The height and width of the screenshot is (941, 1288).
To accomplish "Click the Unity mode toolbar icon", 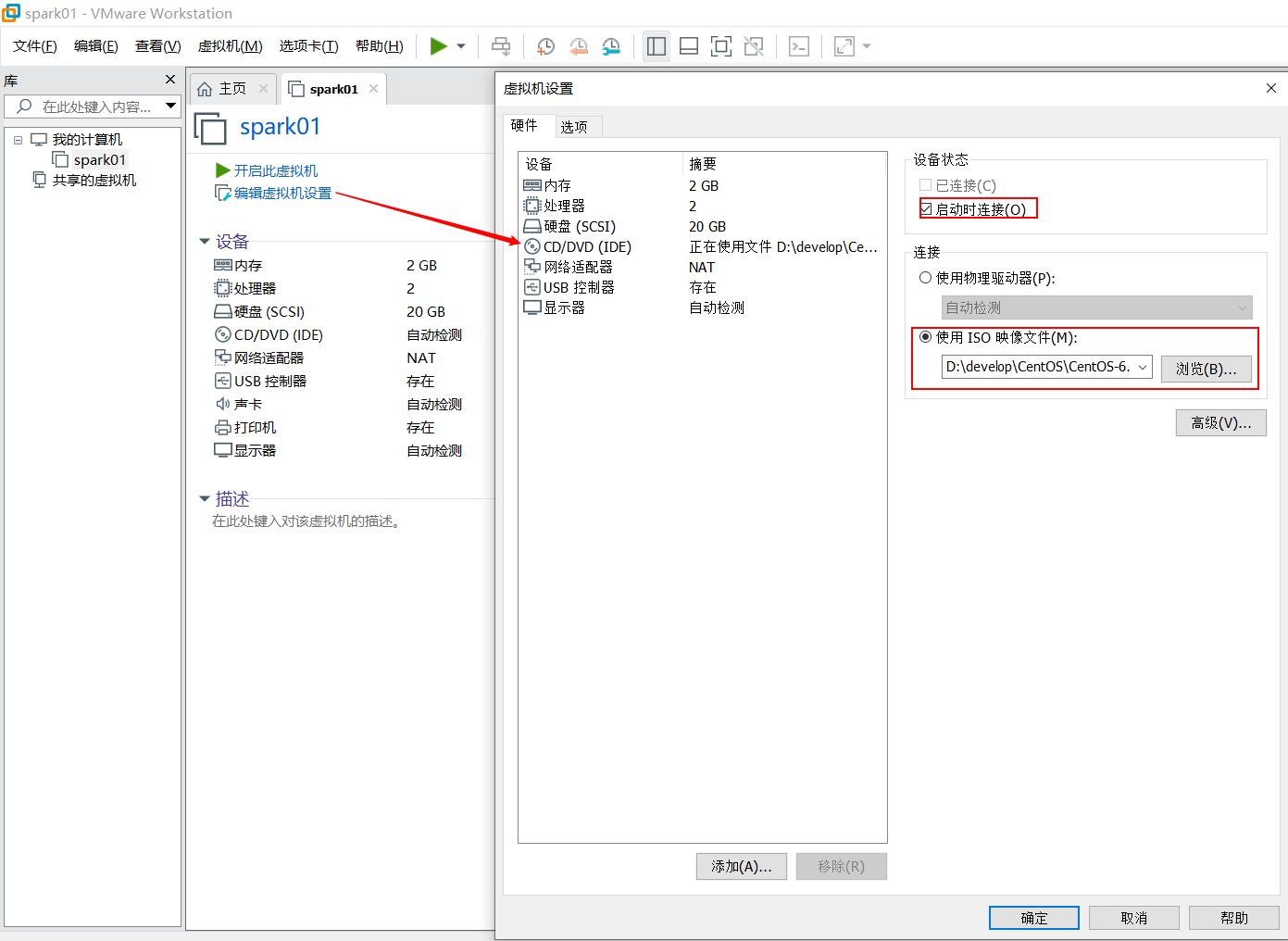I will 754,46.
